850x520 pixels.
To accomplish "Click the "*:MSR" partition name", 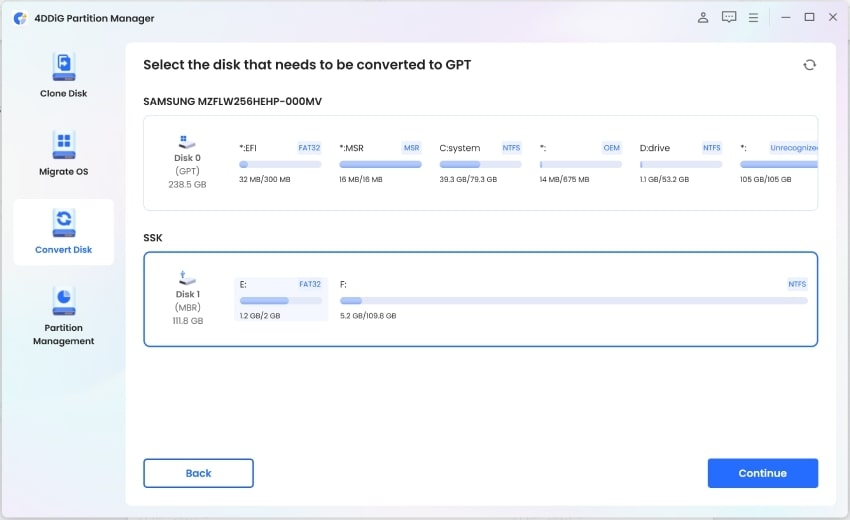I will [351, 148].
